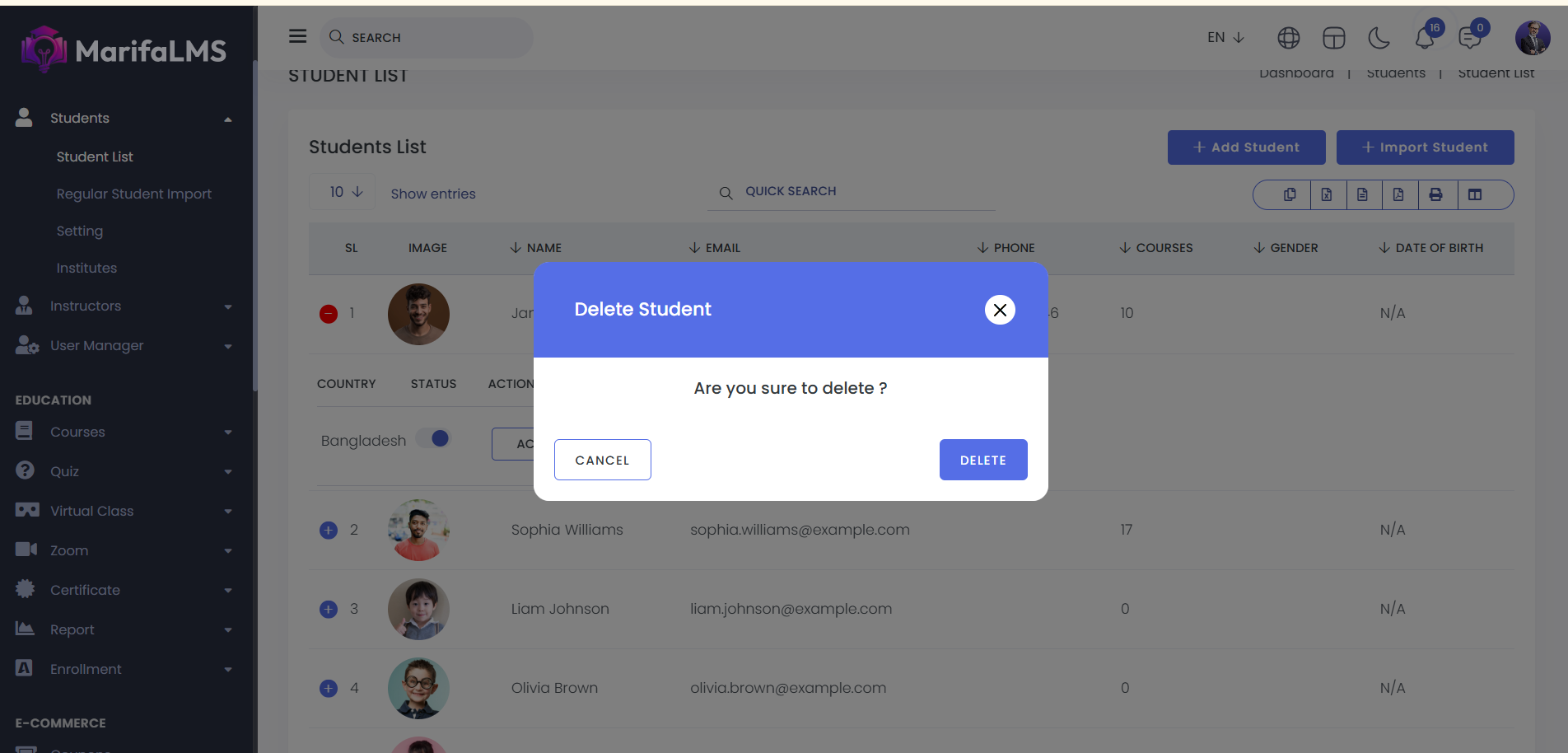Open the 10 entries per page dropdown
1568x753 pixels.
pyautogui.click(x=344, y=192)
